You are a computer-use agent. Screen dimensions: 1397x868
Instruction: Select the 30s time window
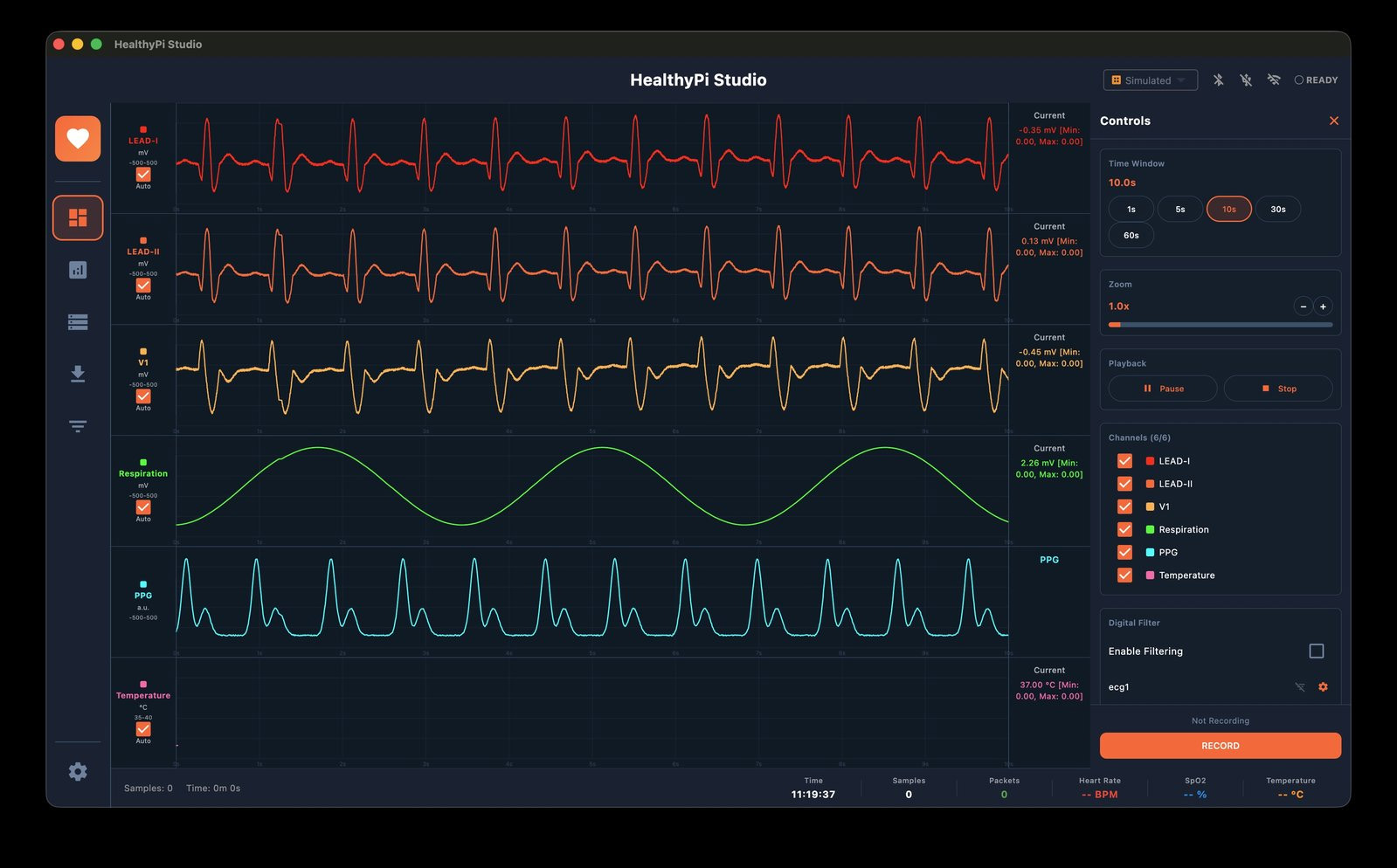click(x=1277, y=210)
